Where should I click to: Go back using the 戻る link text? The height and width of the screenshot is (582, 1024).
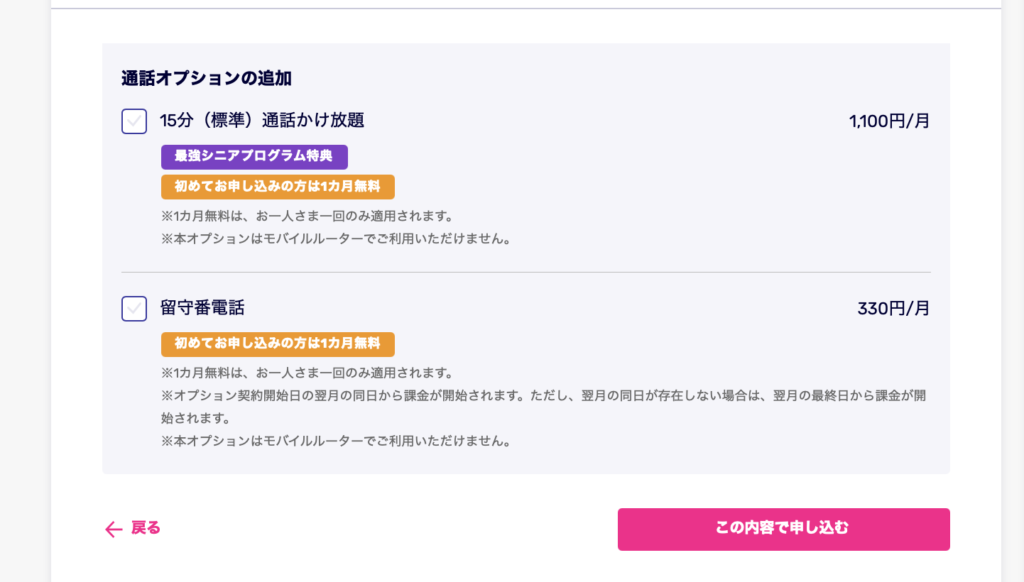(146, 528)
